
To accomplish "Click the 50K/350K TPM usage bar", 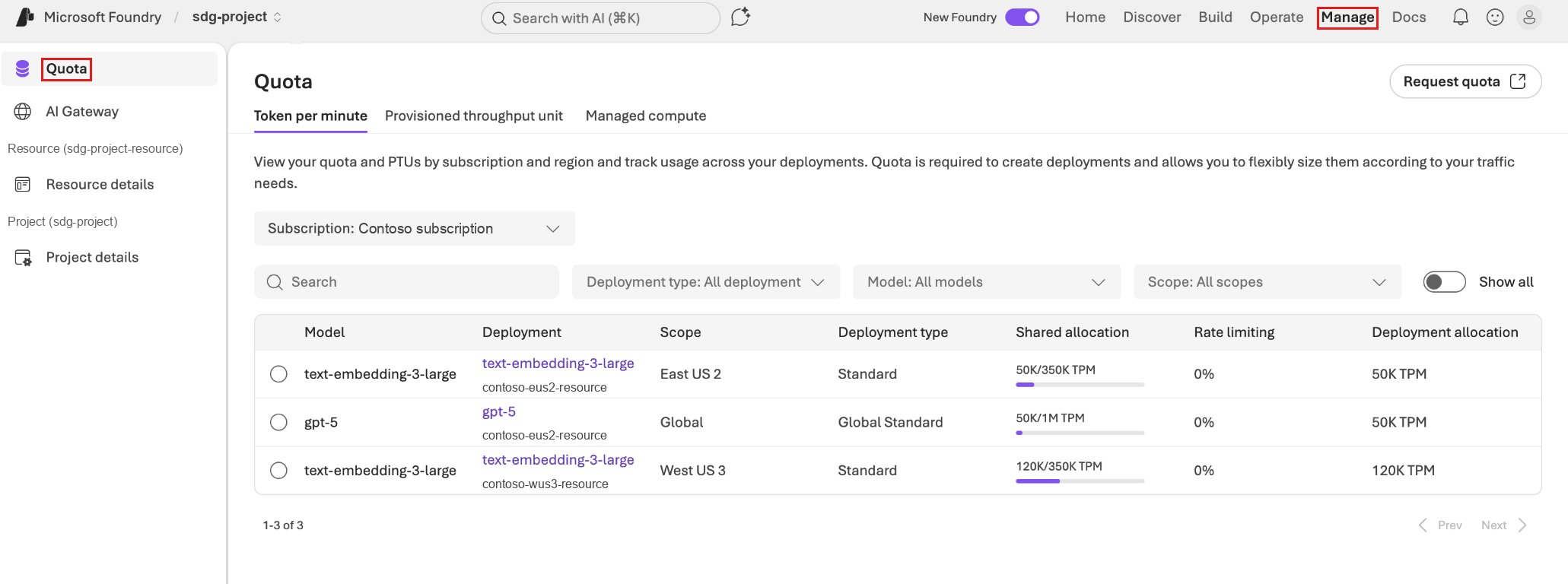I will pos(1080,385).
